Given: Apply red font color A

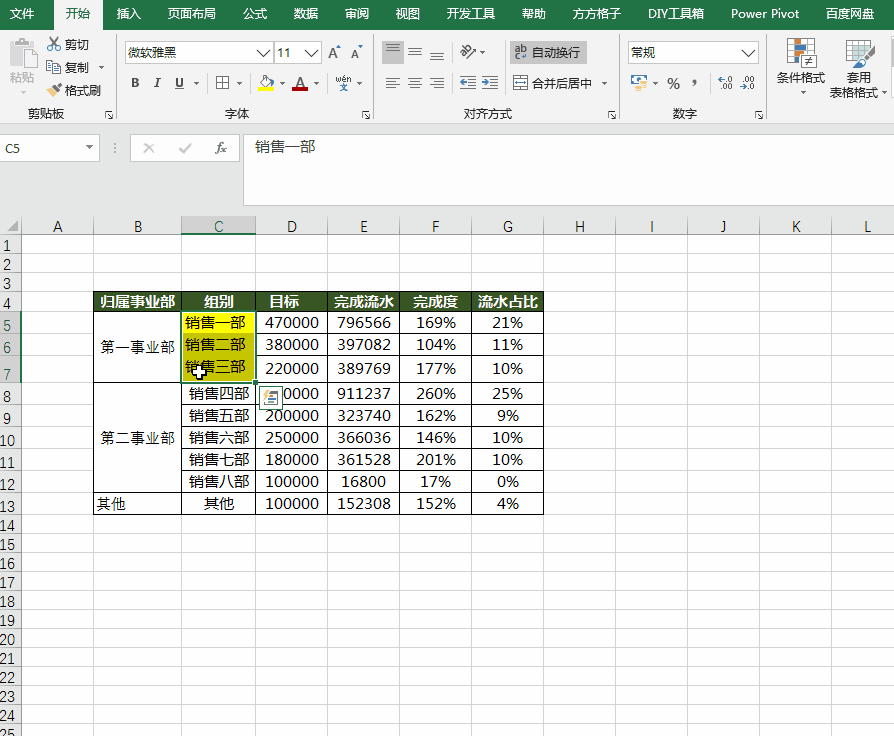Looking at the screenshot, I should point(300,83).
